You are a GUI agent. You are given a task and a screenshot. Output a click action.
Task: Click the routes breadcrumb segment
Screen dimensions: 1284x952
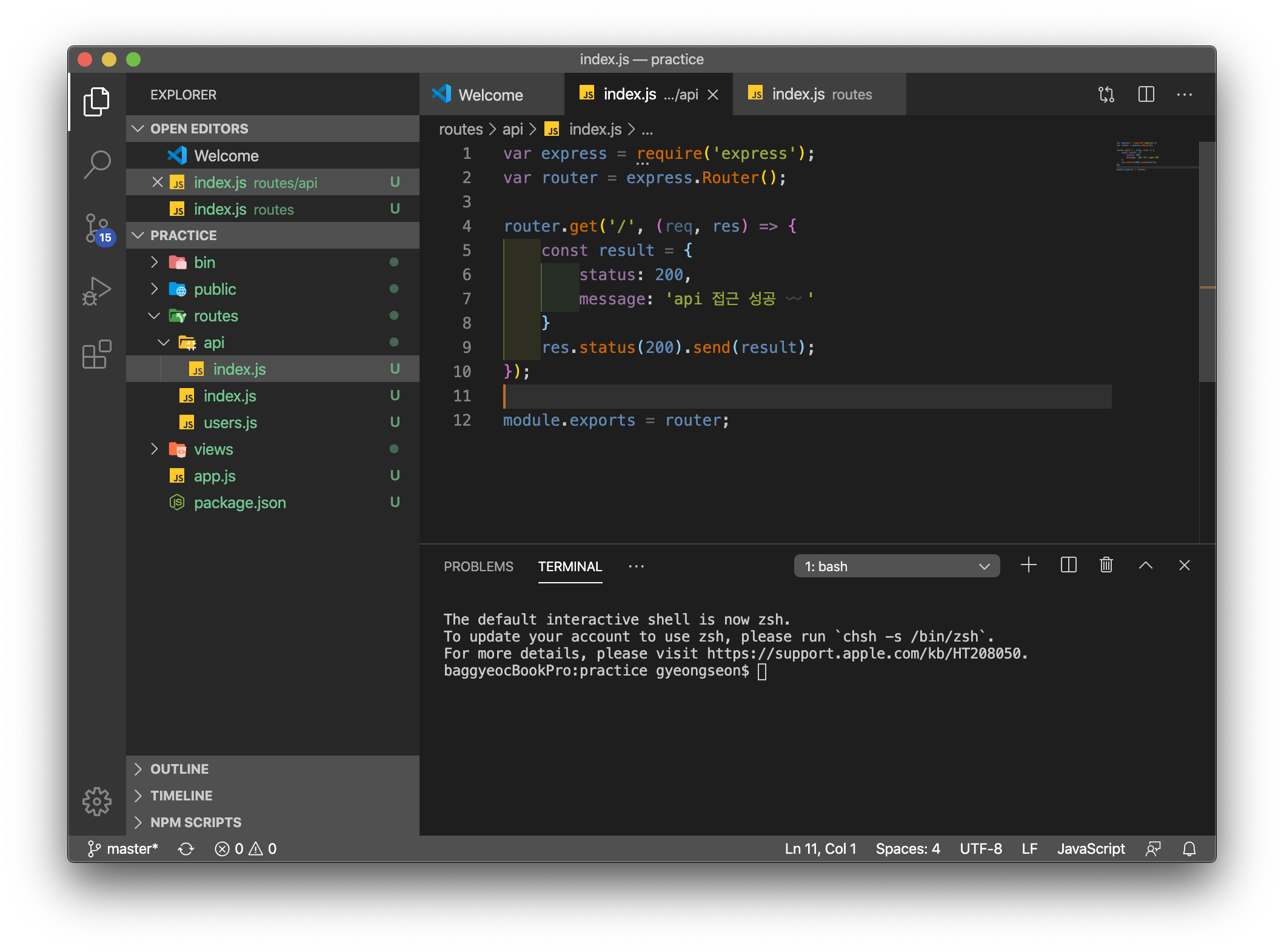(461, 130)
